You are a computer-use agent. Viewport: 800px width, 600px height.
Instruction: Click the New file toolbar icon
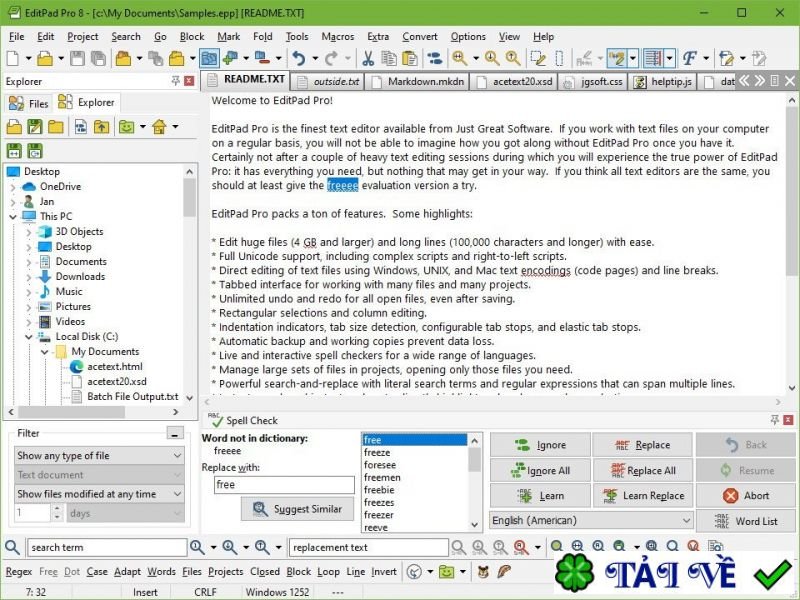(13, 58)
